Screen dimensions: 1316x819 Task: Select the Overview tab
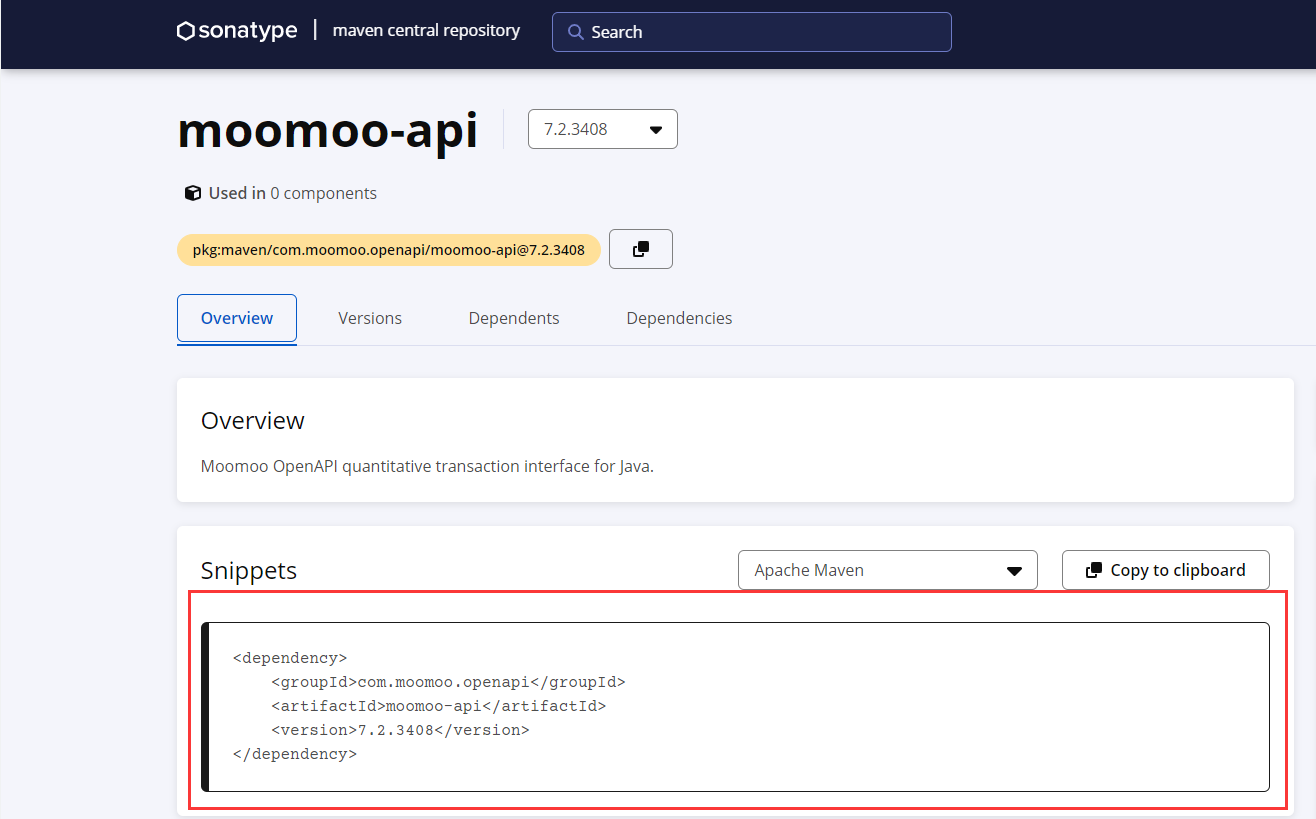point(237,318)
